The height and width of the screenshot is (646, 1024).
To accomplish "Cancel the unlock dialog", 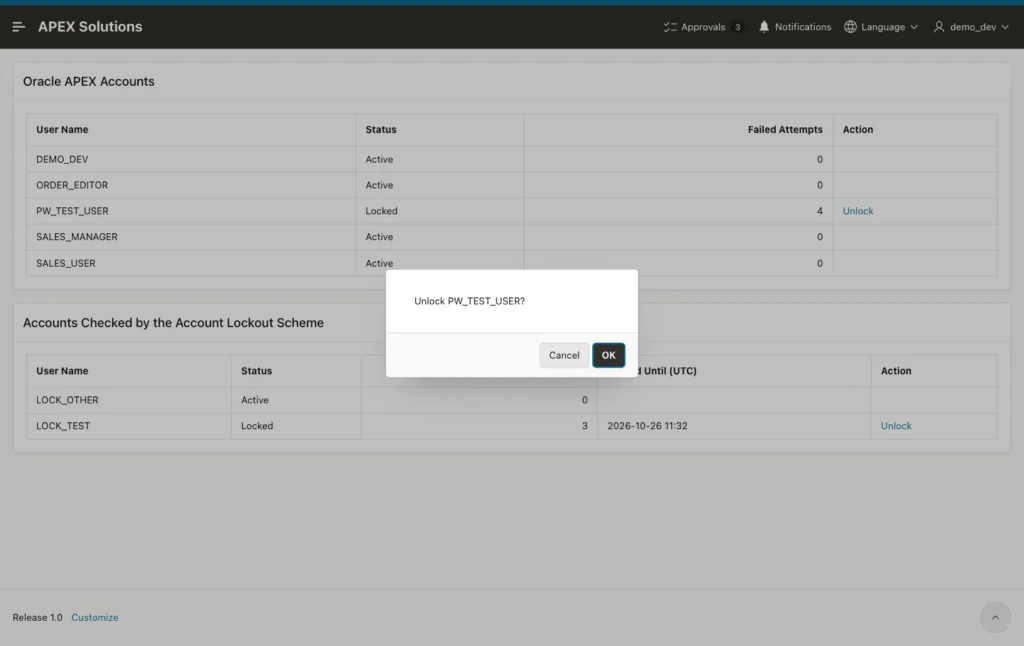I will (564, 355).
